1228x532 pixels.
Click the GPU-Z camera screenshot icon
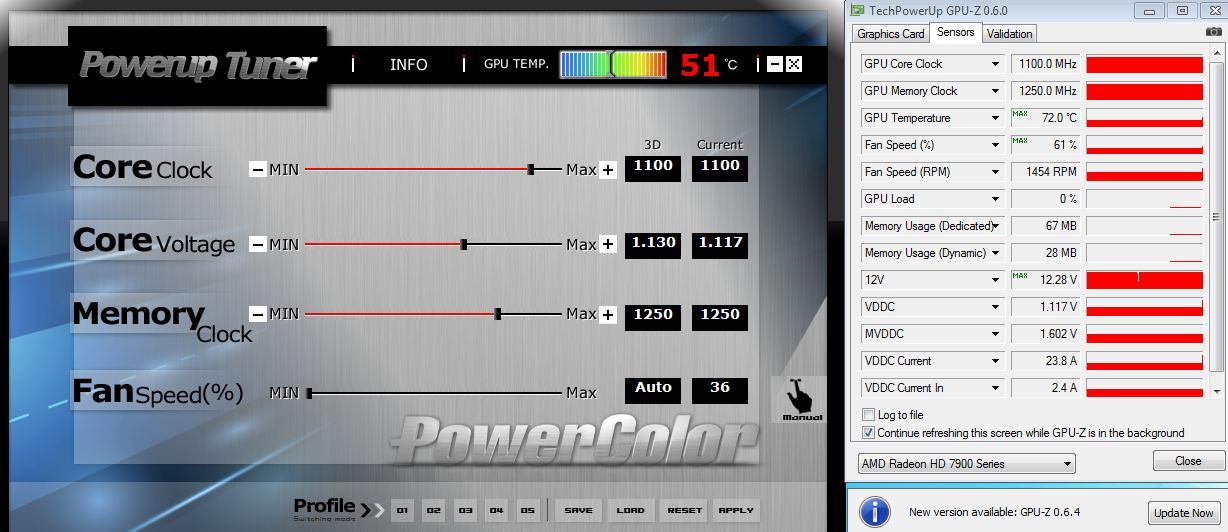tap(1213, 32)
